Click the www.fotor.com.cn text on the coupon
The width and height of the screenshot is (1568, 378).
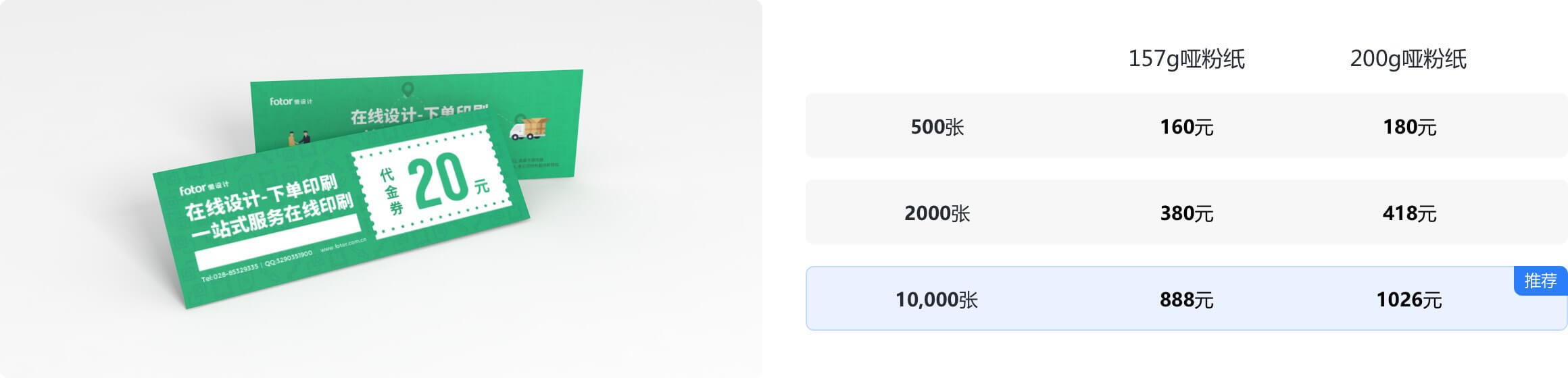pyautogui.click(x=343, y=244)
